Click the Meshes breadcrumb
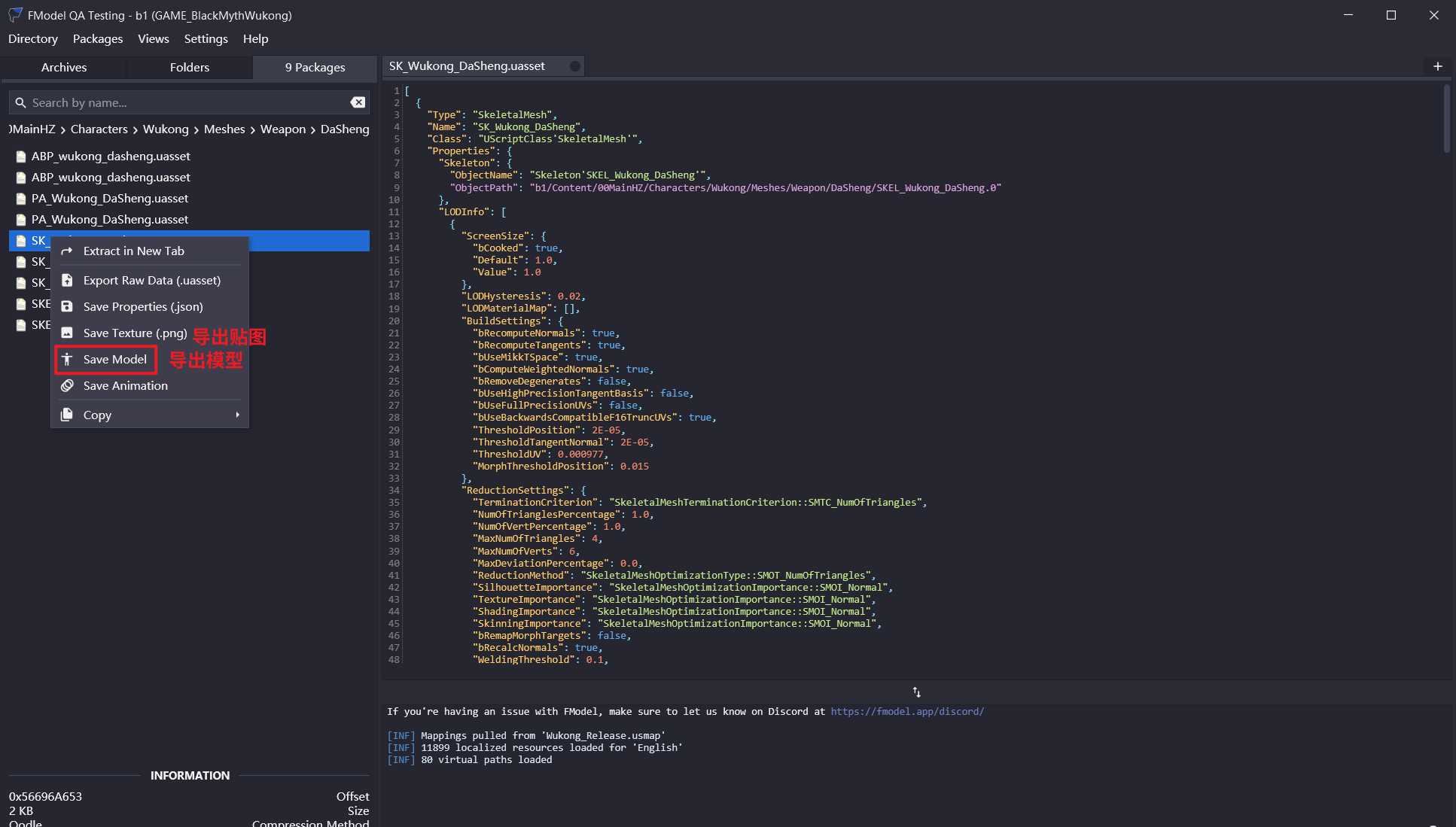 224,129
